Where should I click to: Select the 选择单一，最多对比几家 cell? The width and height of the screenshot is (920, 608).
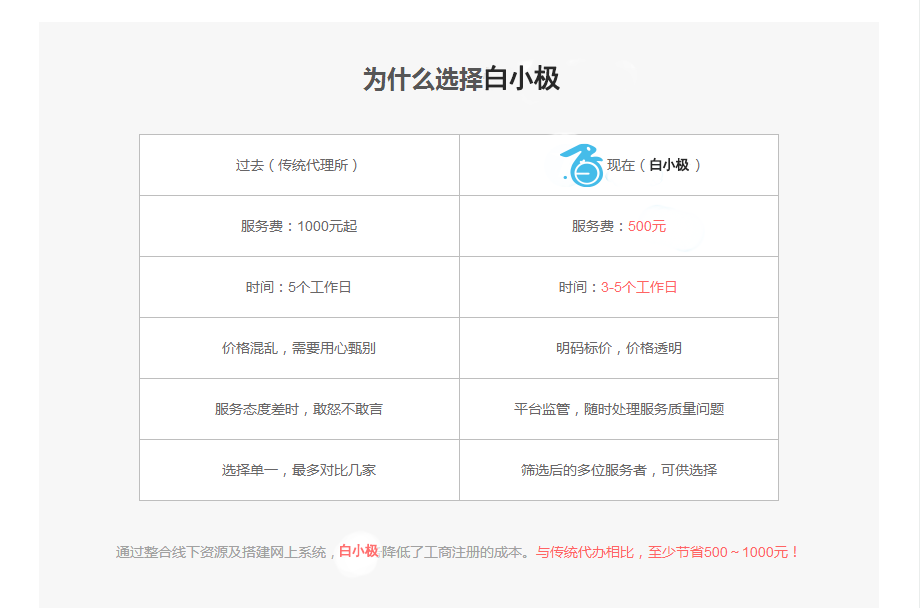[298, 470]
